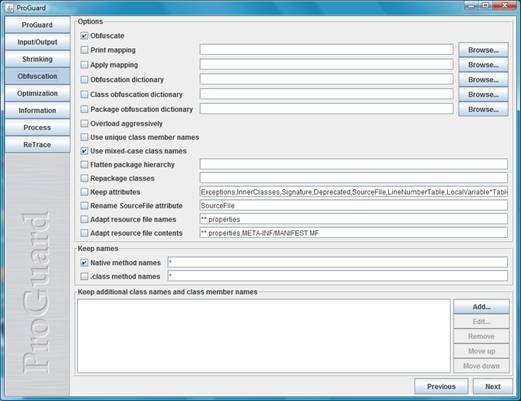521x401 pixels.
Task: Click the disabled Move down button
Action: tap(481, 366)
